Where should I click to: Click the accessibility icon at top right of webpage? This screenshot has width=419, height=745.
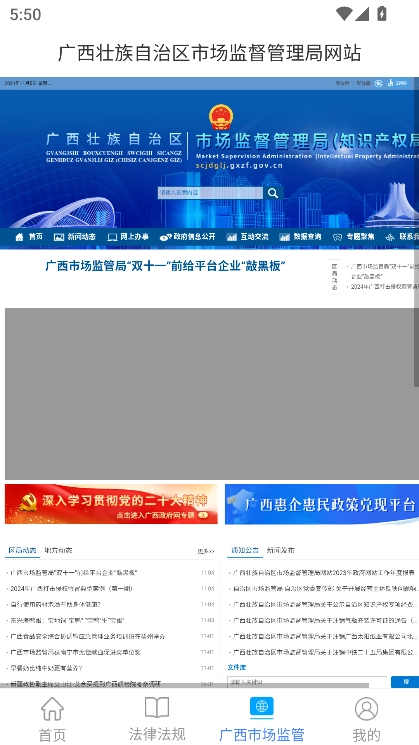click(390, 83)
